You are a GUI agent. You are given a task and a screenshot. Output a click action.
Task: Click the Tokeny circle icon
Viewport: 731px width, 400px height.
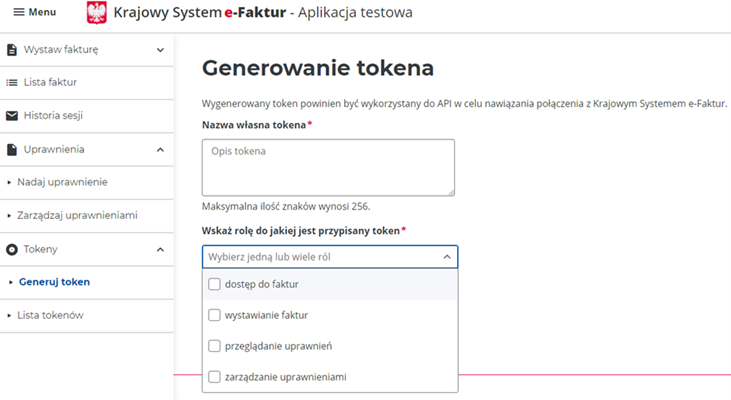point(12,249)
